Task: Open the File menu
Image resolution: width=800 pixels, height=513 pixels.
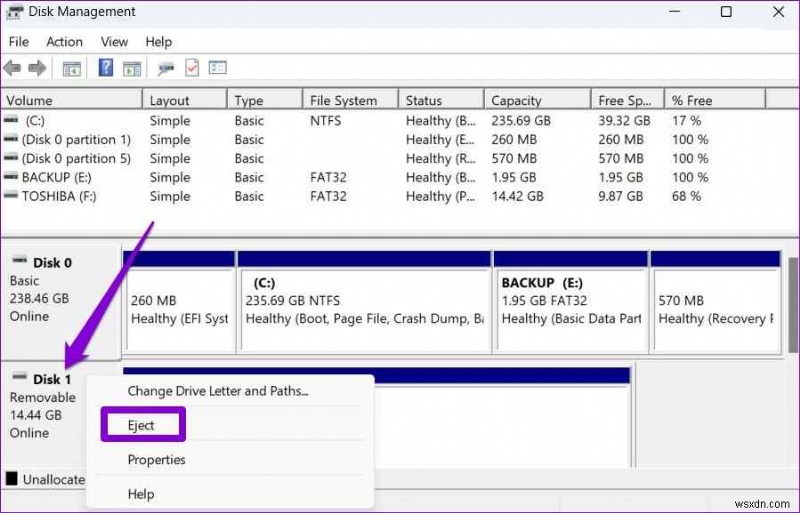Action: [x=19, y=42]
